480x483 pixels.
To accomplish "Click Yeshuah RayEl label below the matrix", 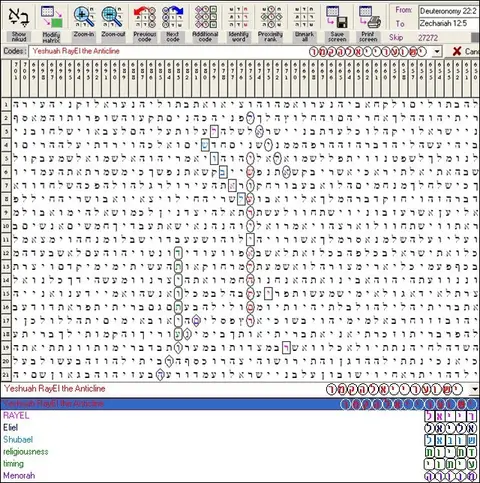I will point(55,389).
